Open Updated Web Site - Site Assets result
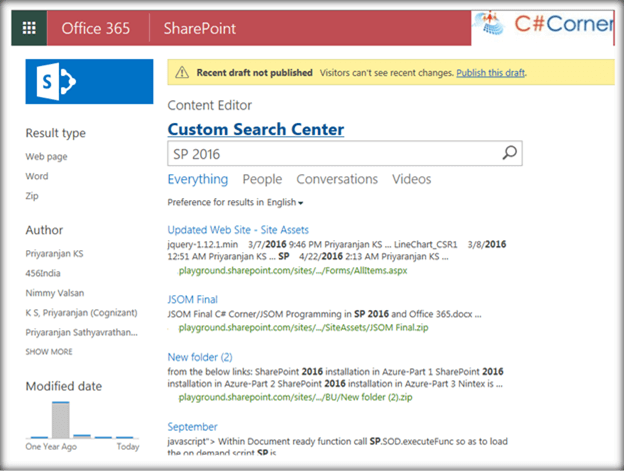624x471 pixels. 238,229
